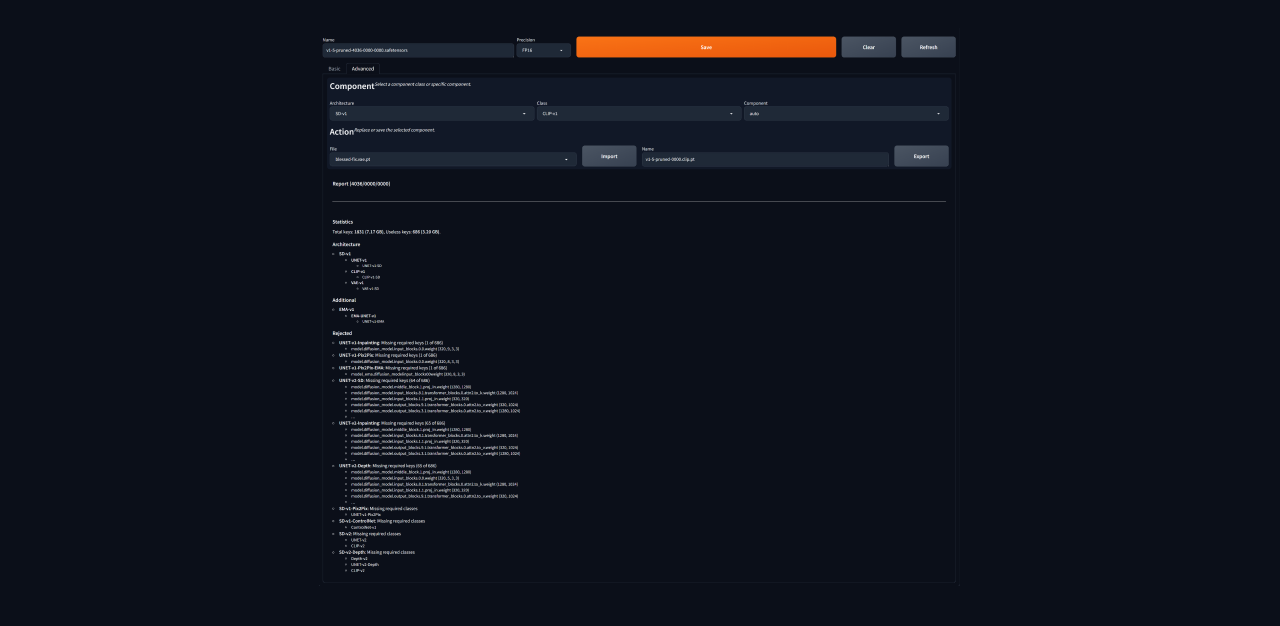
Task: Click the Report heading text
Action: [361, 184]
